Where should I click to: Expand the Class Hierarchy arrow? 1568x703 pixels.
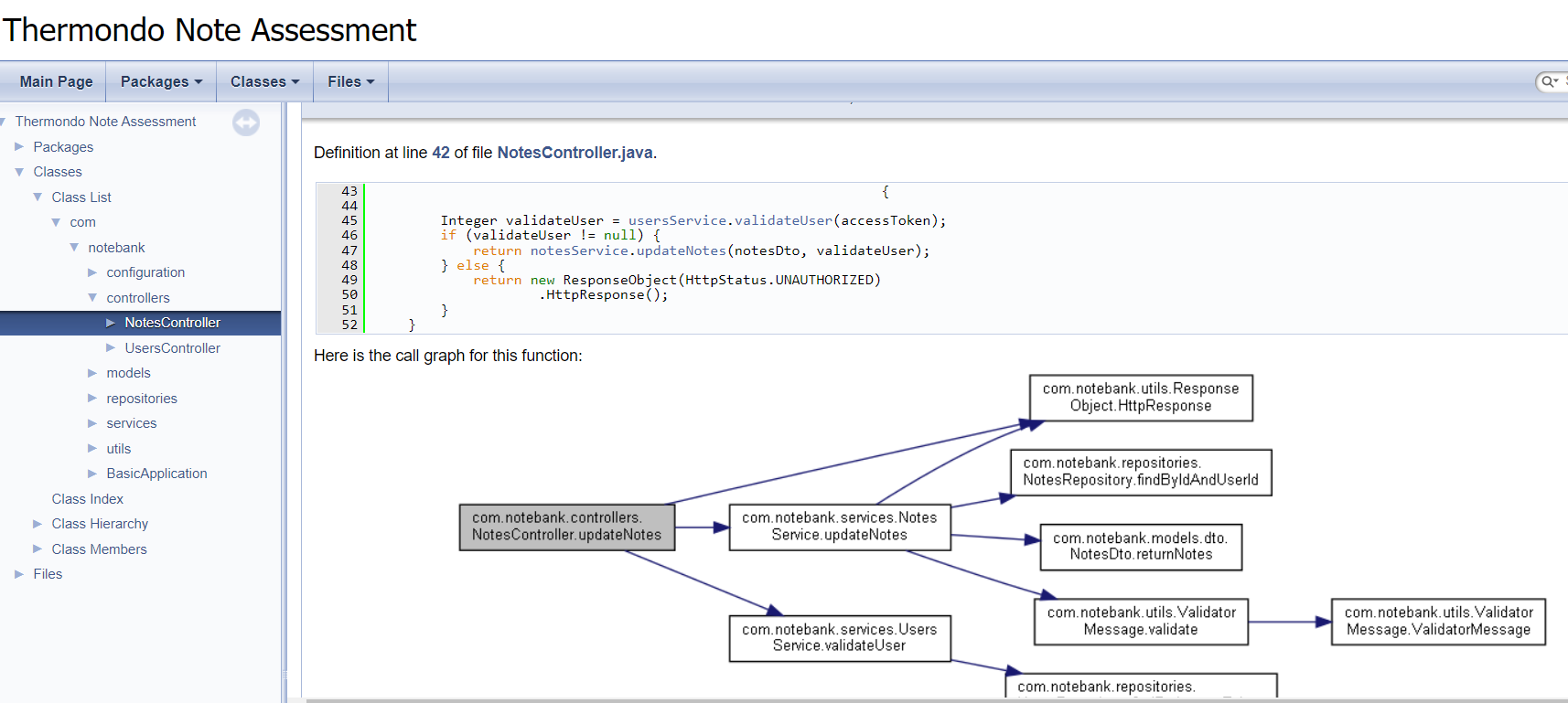coord(38,524)
